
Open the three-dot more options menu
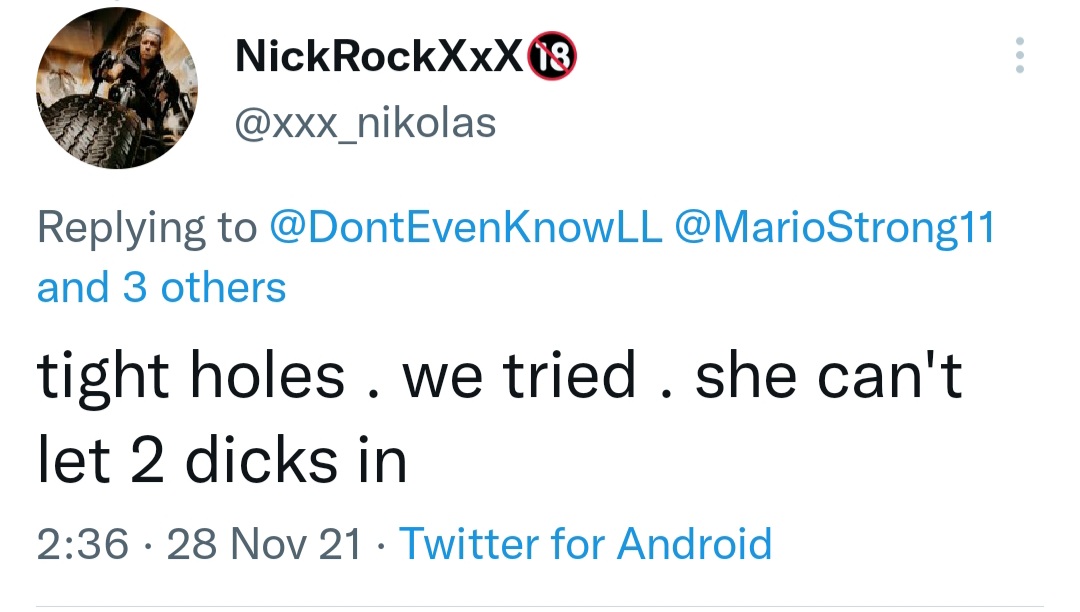click(x=1019, y=56)
